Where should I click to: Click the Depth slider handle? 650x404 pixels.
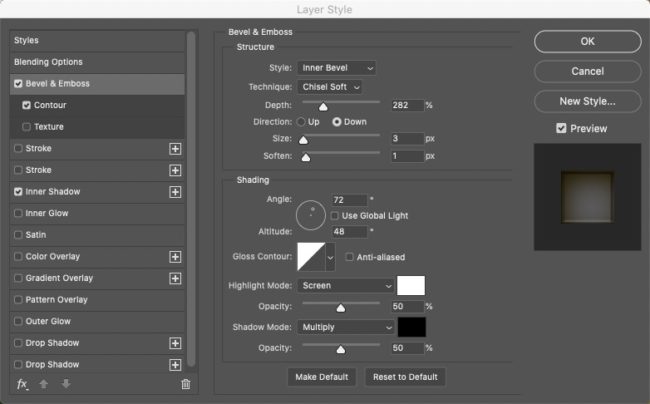point(323,107)
